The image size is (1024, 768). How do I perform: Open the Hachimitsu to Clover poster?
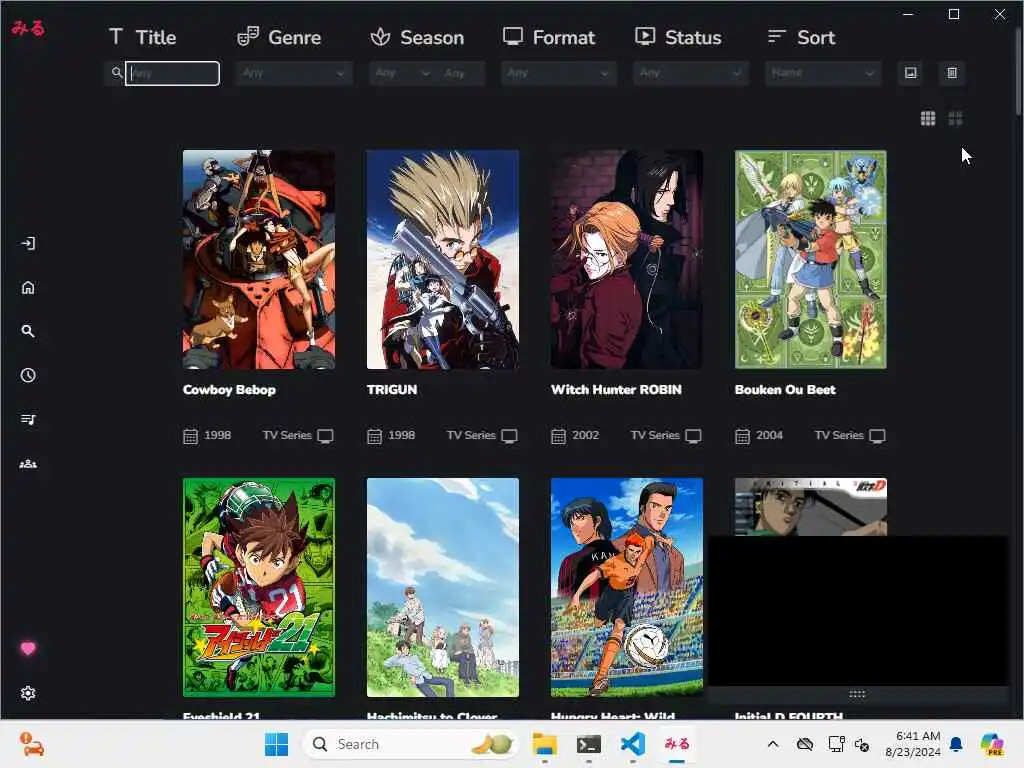coord(443,588)
